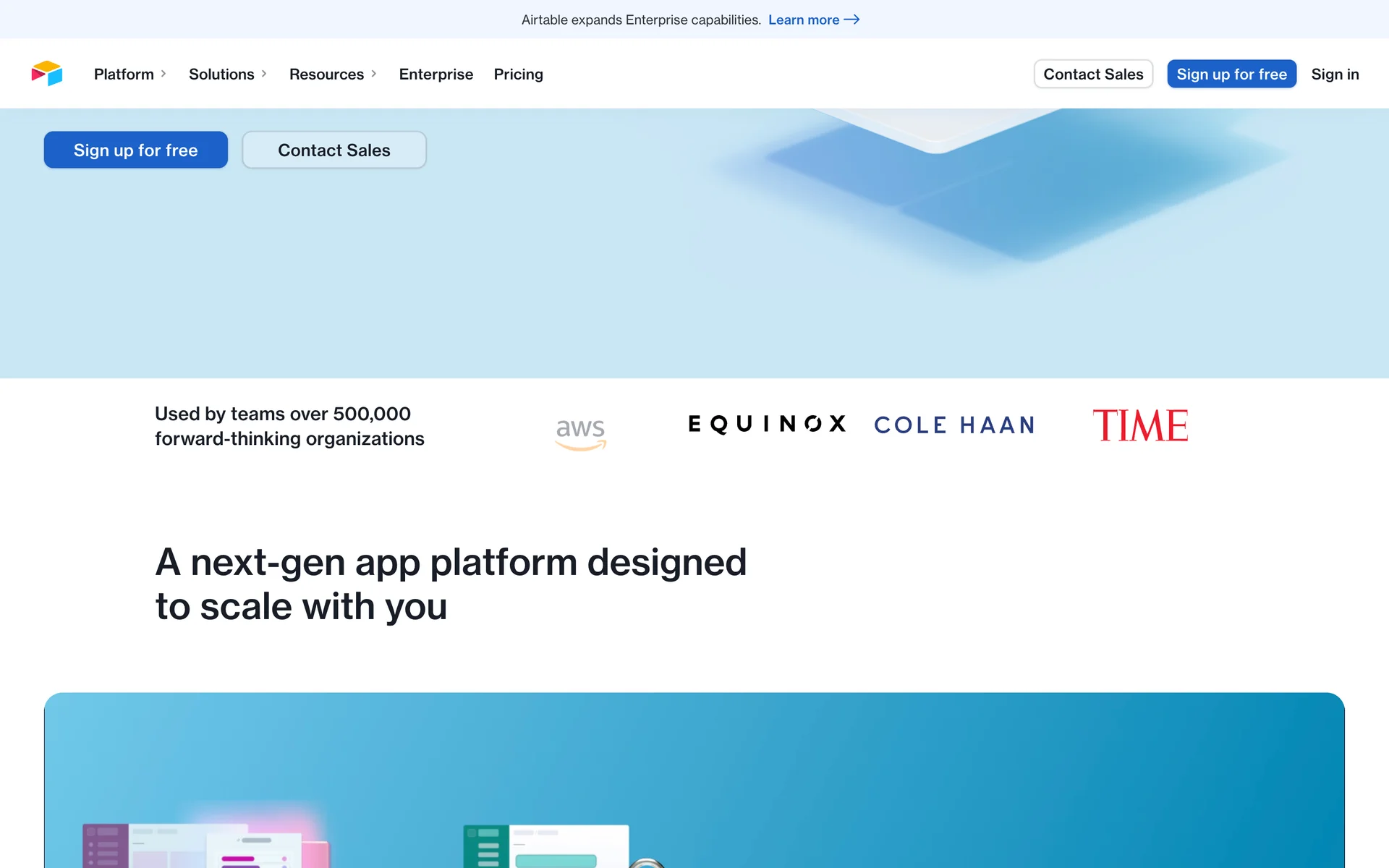The image size is (1389, 868).
Task: Expand the Platform menu chevron
Action: click(163, 74)
